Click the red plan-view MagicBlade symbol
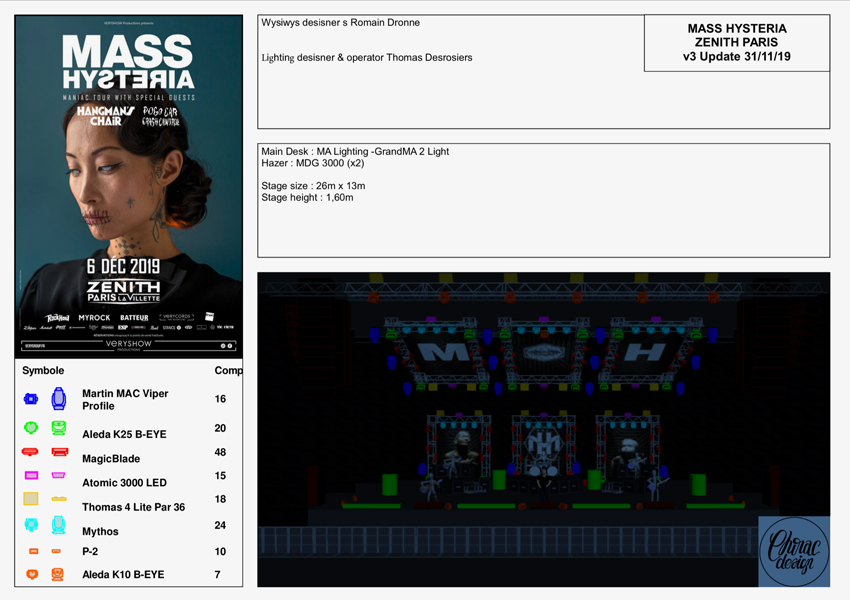850x600 pixels. pyautogui.click(x=30, y=451)
